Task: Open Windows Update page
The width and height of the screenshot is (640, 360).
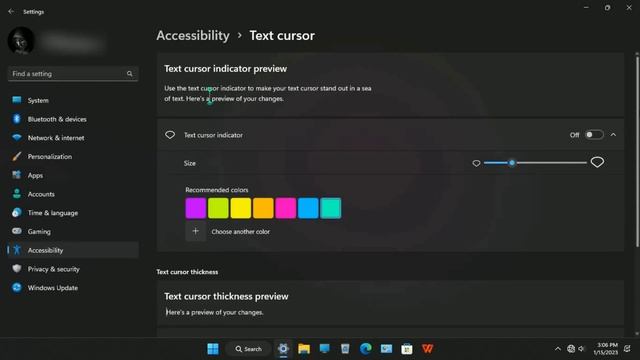Action: pyautogui.click(x=73, y=288)
